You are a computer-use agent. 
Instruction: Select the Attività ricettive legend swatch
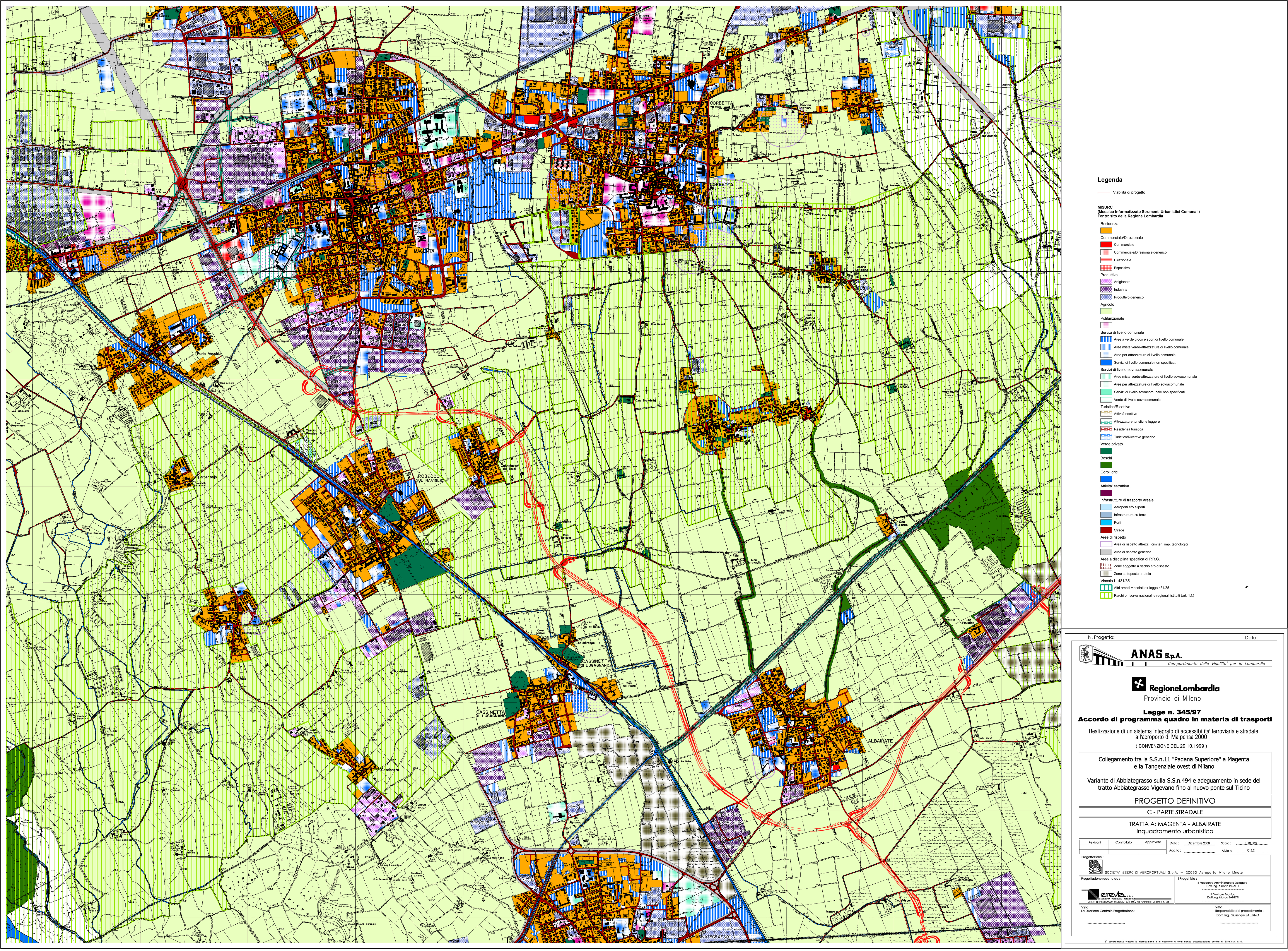click(x=1106, y=414)
